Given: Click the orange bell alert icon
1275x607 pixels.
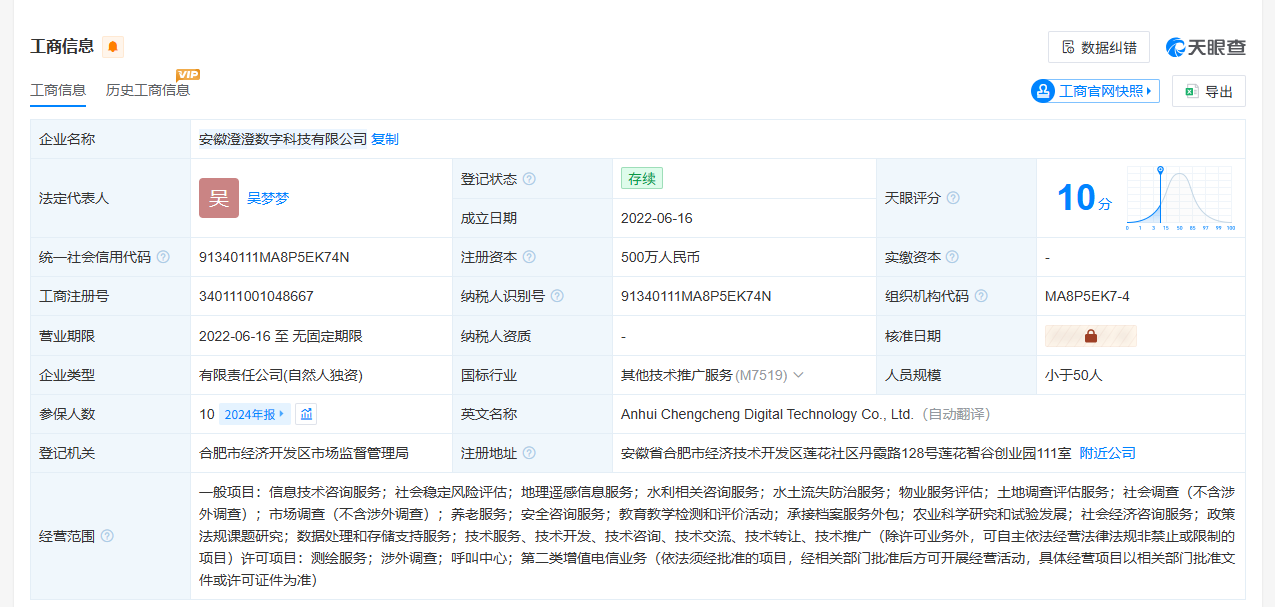Looking at the screenshot, I should point(113,46).
